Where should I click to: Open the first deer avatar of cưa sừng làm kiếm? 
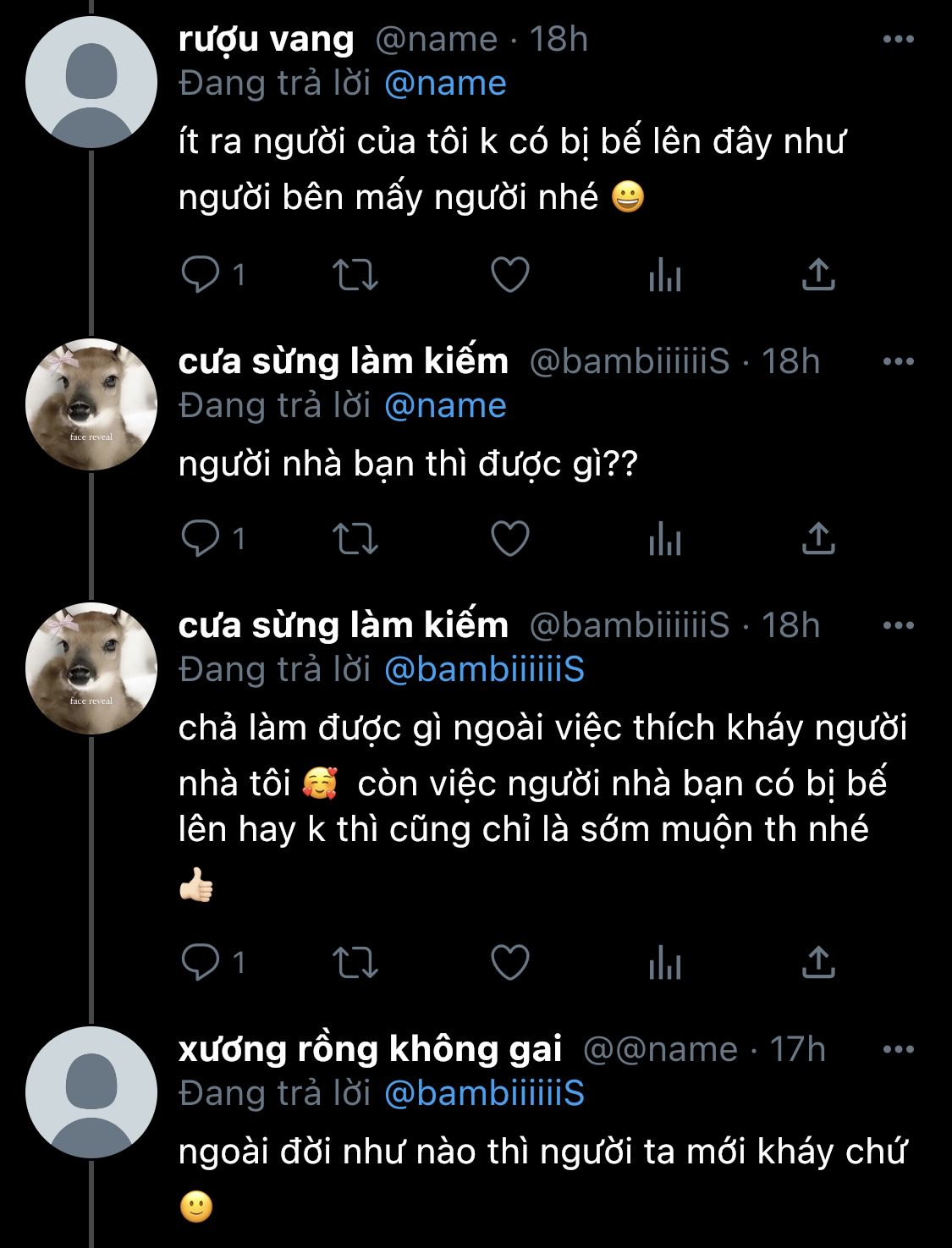[91, 404]
